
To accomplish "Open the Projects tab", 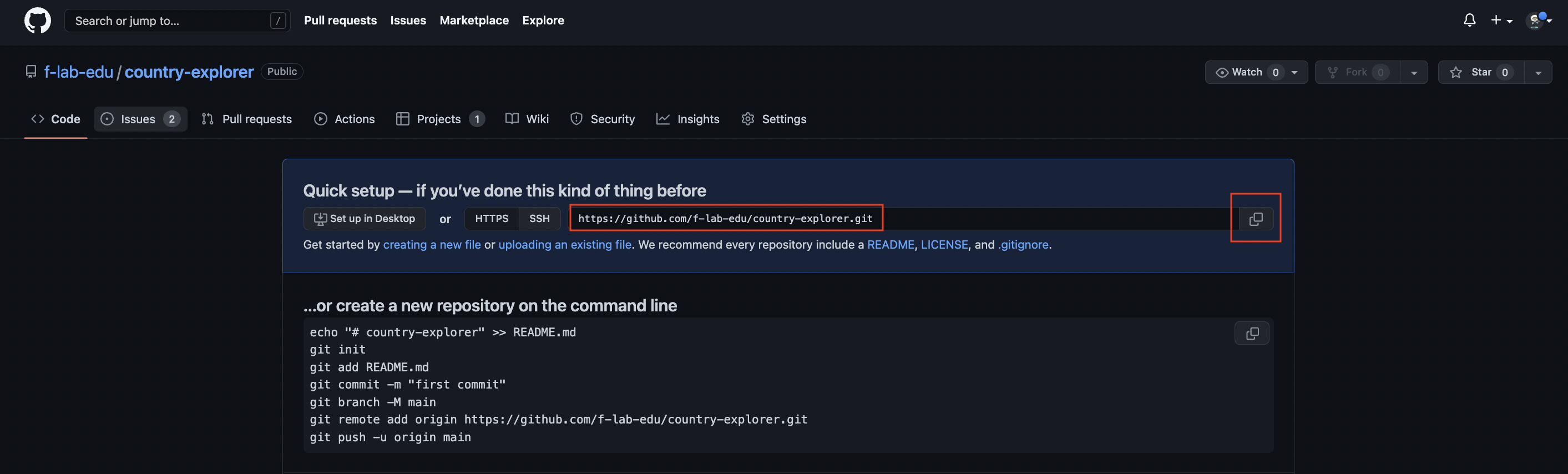I will [x=440, y=119].
